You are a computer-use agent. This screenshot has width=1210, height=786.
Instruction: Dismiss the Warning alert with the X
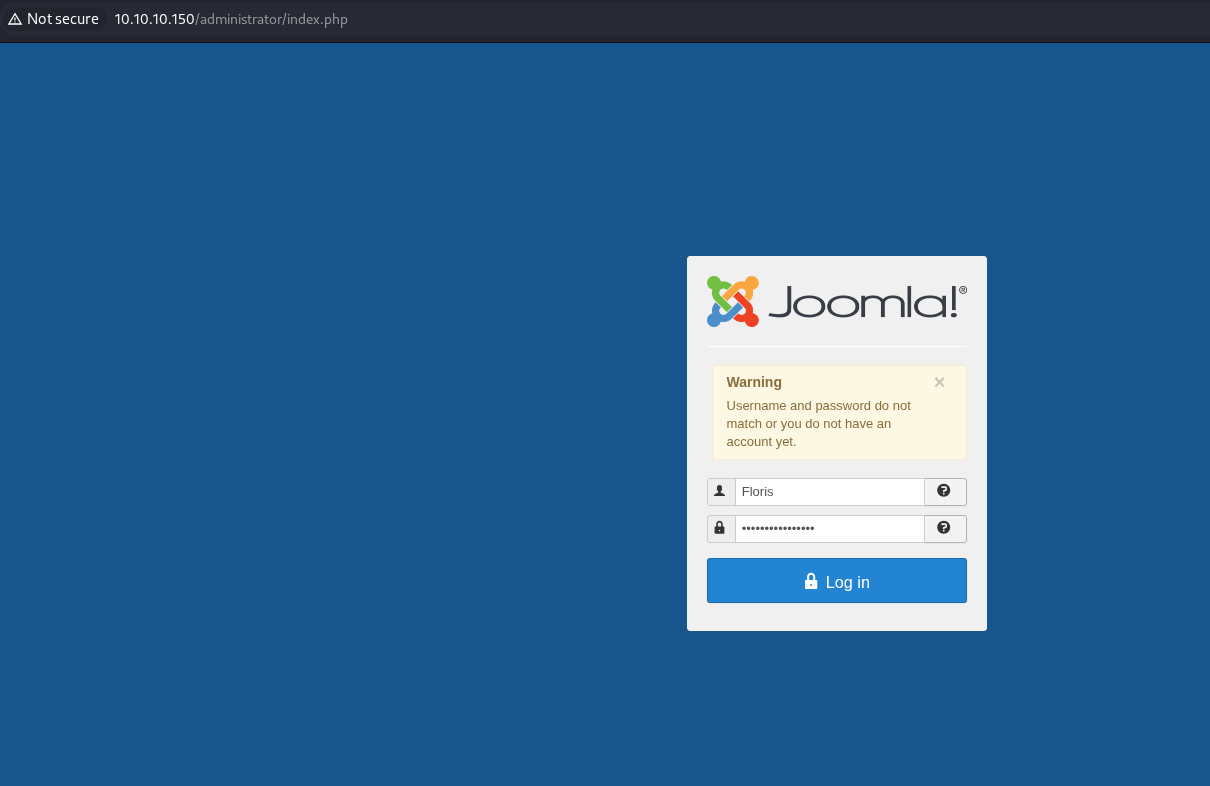939,382
